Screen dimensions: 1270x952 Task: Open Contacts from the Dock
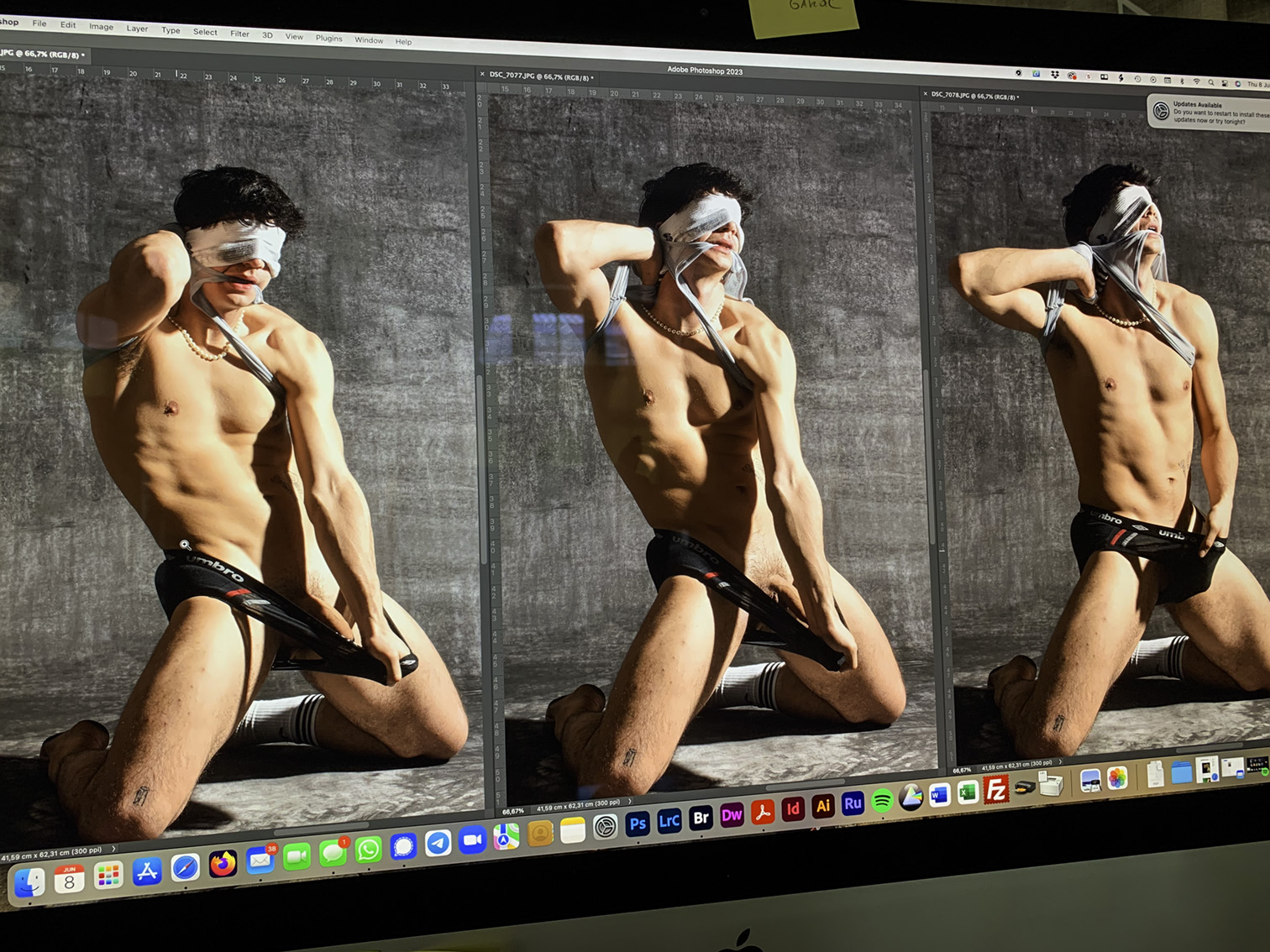point(540,833)
